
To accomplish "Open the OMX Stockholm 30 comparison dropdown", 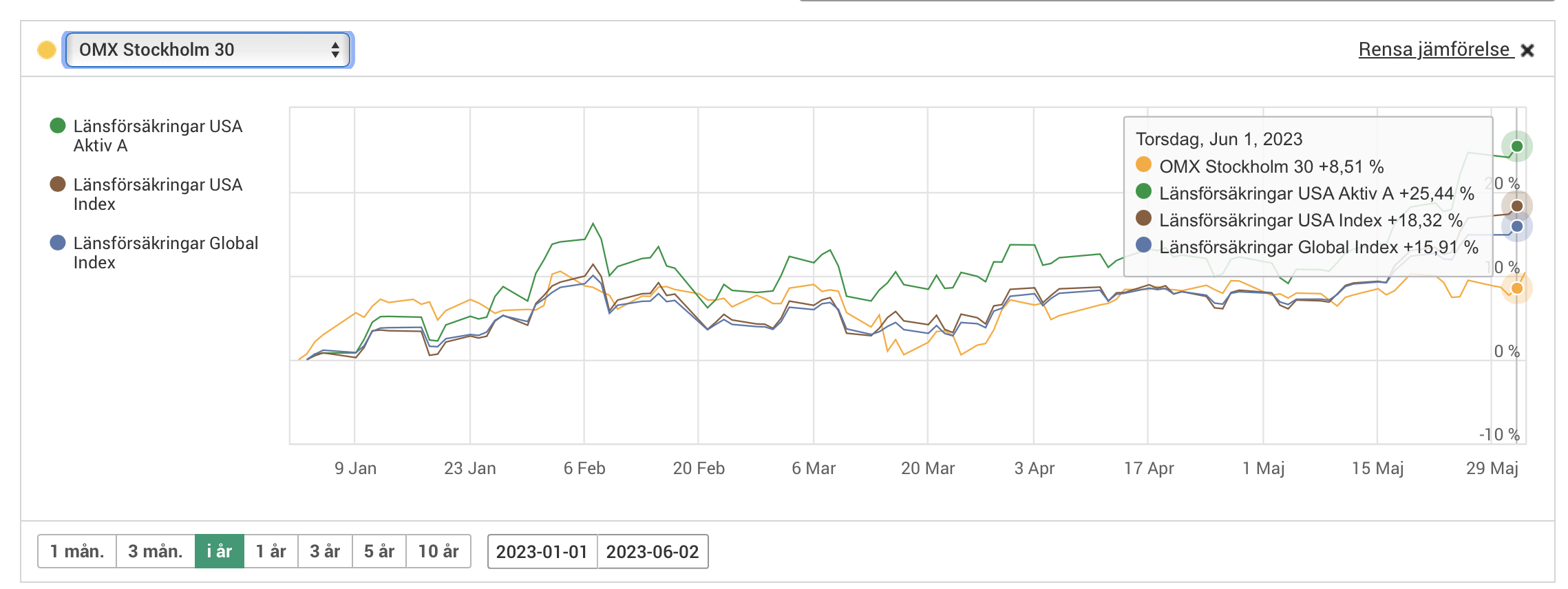I will point(206,50).
